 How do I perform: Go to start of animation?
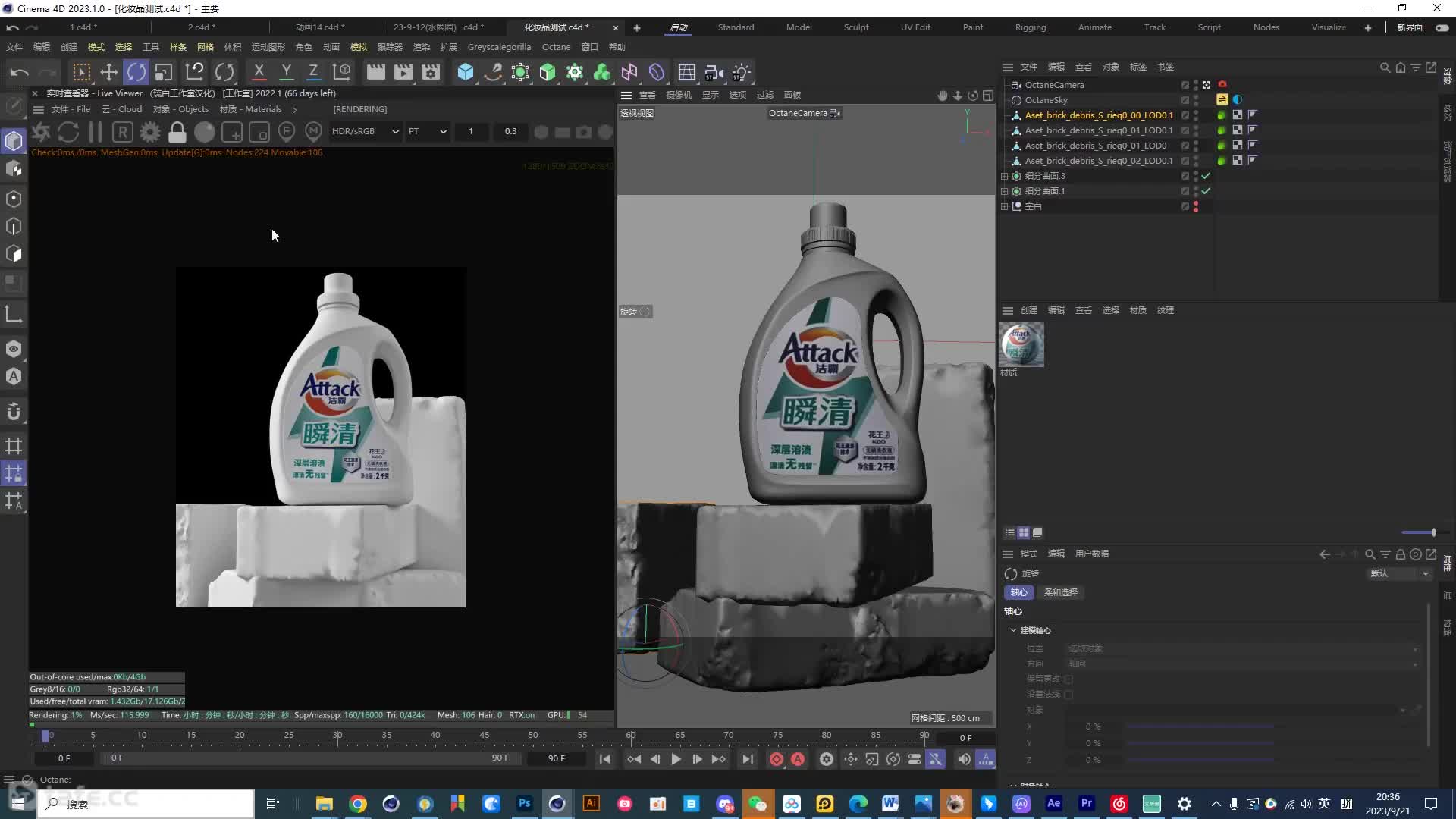click(604, 759)
